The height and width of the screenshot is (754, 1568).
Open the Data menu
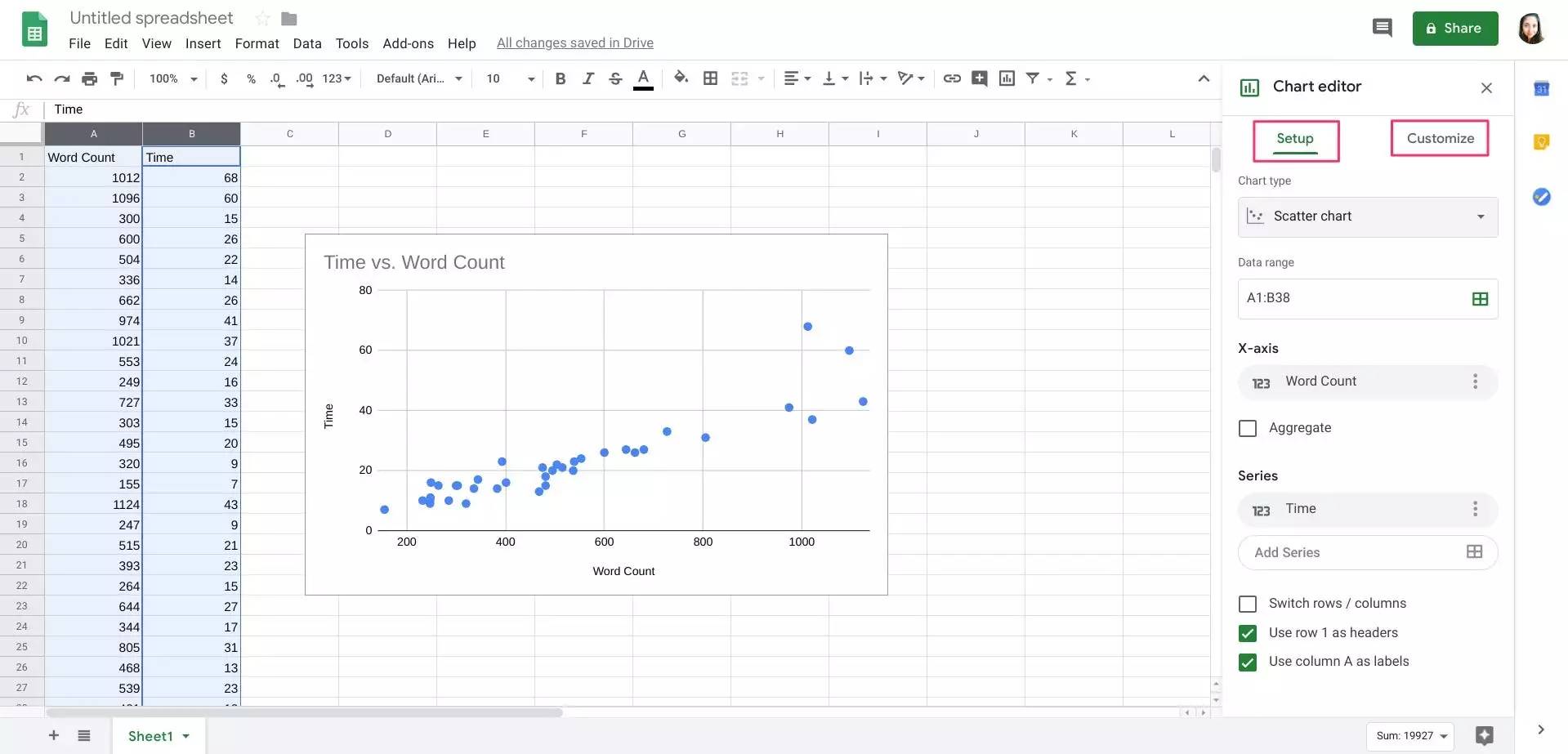tap(307, 43)
